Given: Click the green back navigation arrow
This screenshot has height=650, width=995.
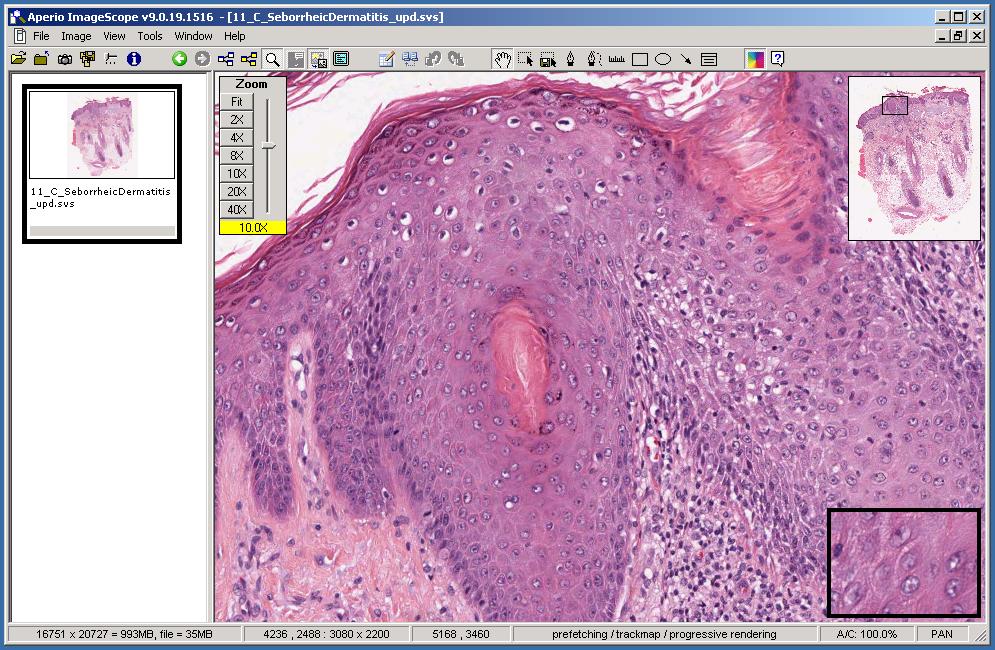Looking at the screenshot, I should (179, 59).
